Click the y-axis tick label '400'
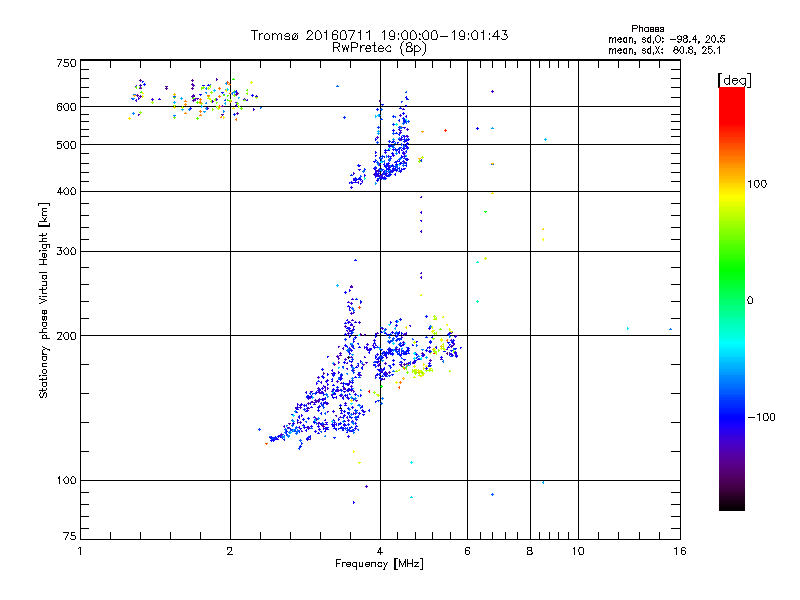This screenshot has width=800, height=600. 66,192
